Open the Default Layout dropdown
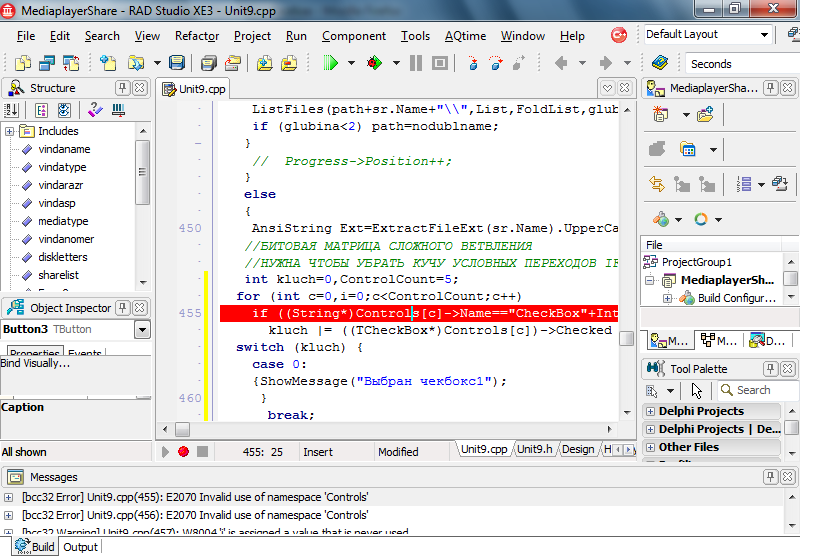The width and height of the screenshot is (828, 560). (765, 34)
